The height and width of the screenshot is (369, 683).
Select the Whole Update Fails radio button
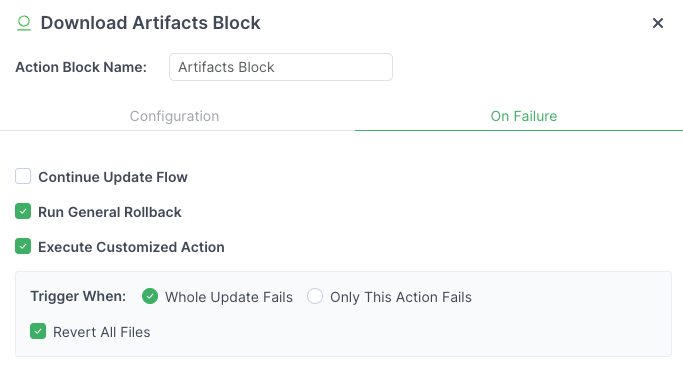point(150,296)
